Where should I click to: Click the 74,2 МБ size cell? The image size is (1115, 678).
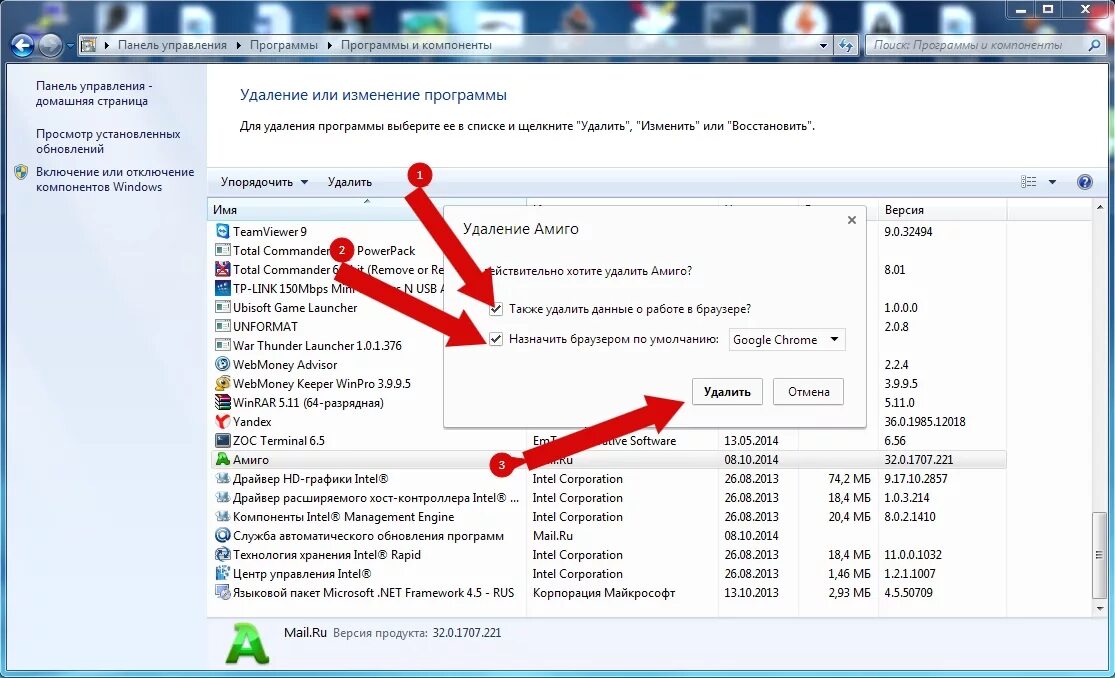849,479
